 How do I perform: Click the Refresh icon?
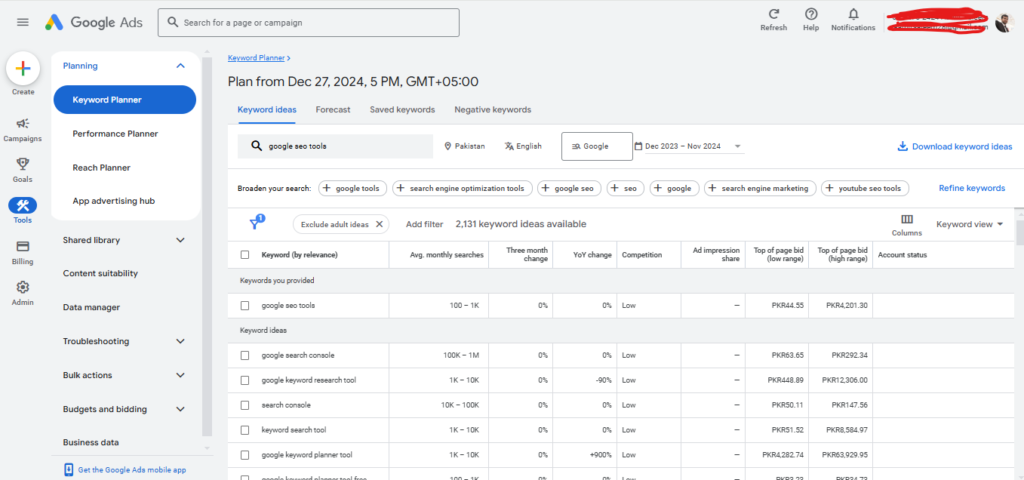click(774, 14)
